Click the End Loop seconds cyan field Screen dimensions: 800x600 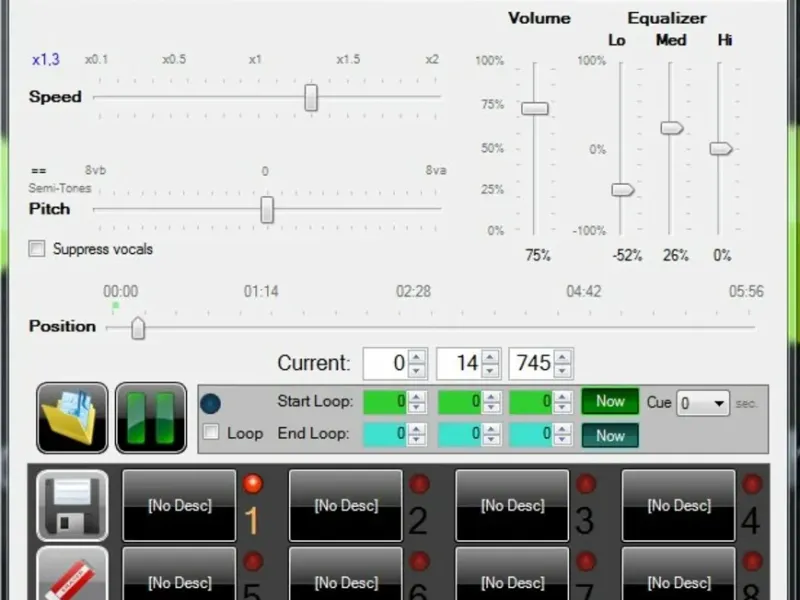(x=460, y=434)
